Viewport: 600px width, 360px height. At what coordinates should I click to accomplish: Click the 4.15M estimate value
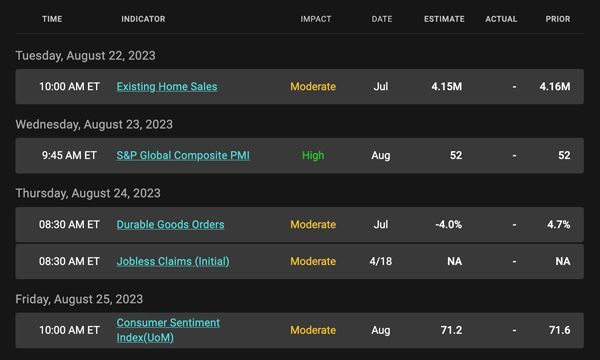pyautogui.click(x=447, y=86)
